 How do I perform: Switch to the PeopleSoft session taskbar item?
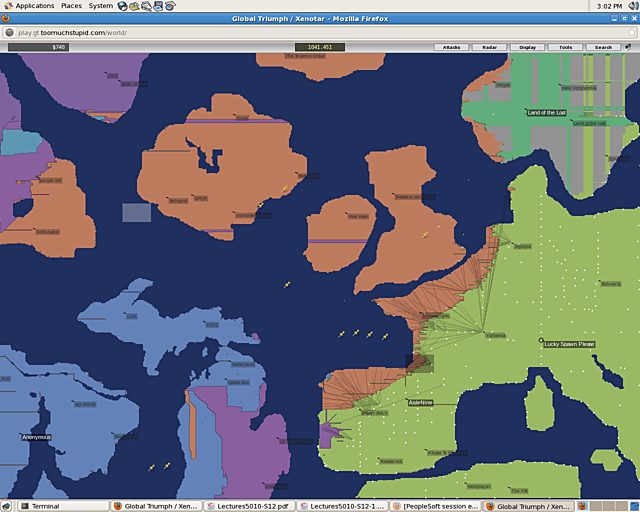coord(436,506)
